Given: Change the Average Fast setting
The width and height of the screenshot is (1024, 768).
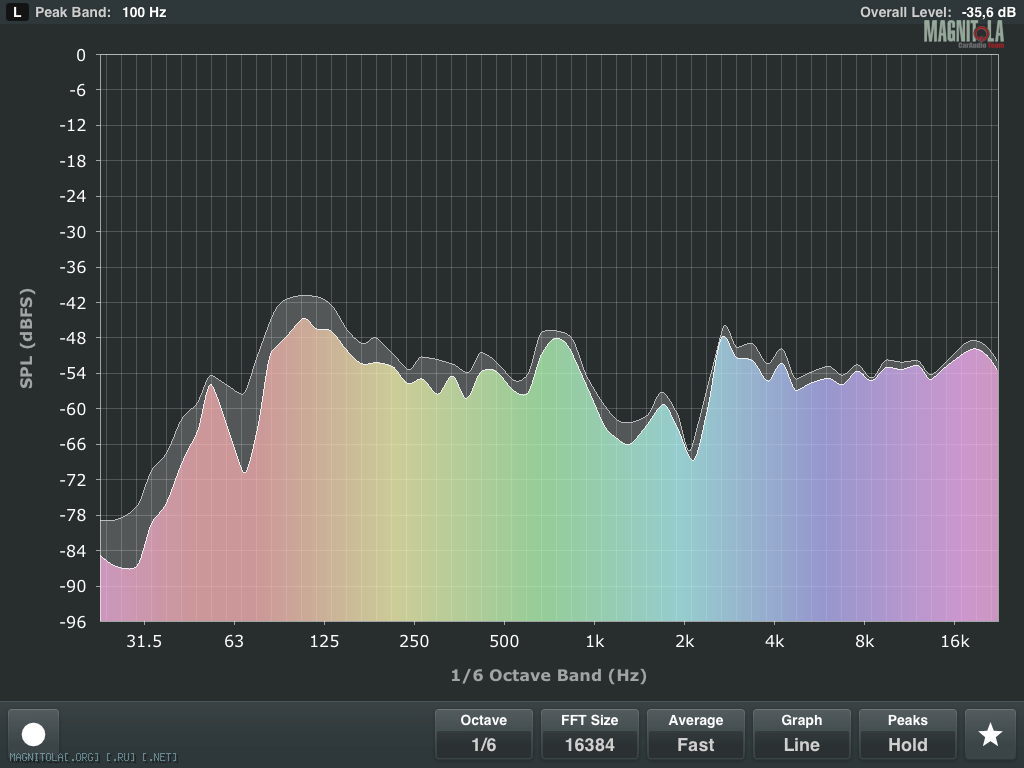Looking at the screenshot, I should (x=696, y=734).
